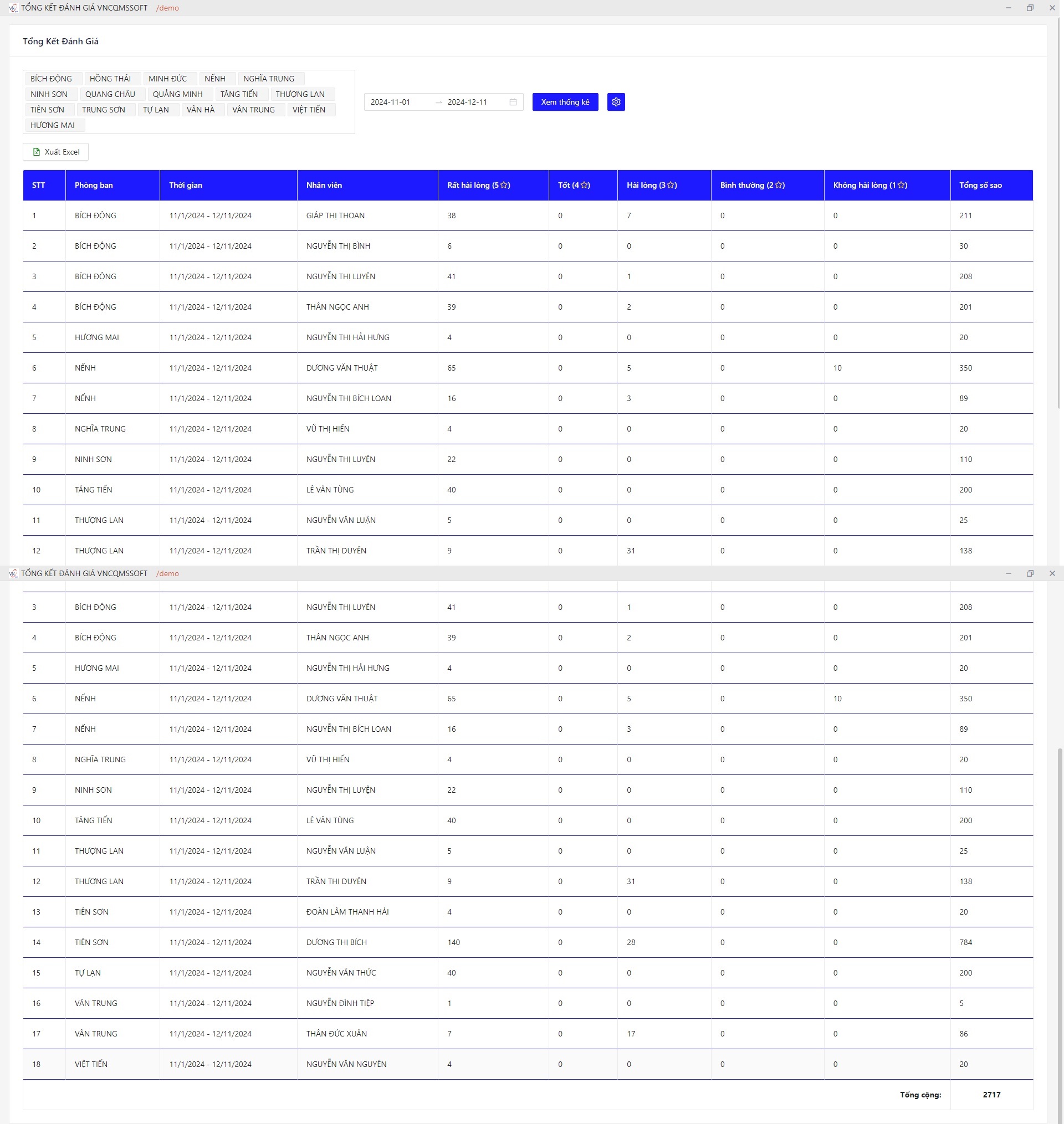Click the Excel export file icon
This screenshot has width=1064, height=1124.
[37, 152]
